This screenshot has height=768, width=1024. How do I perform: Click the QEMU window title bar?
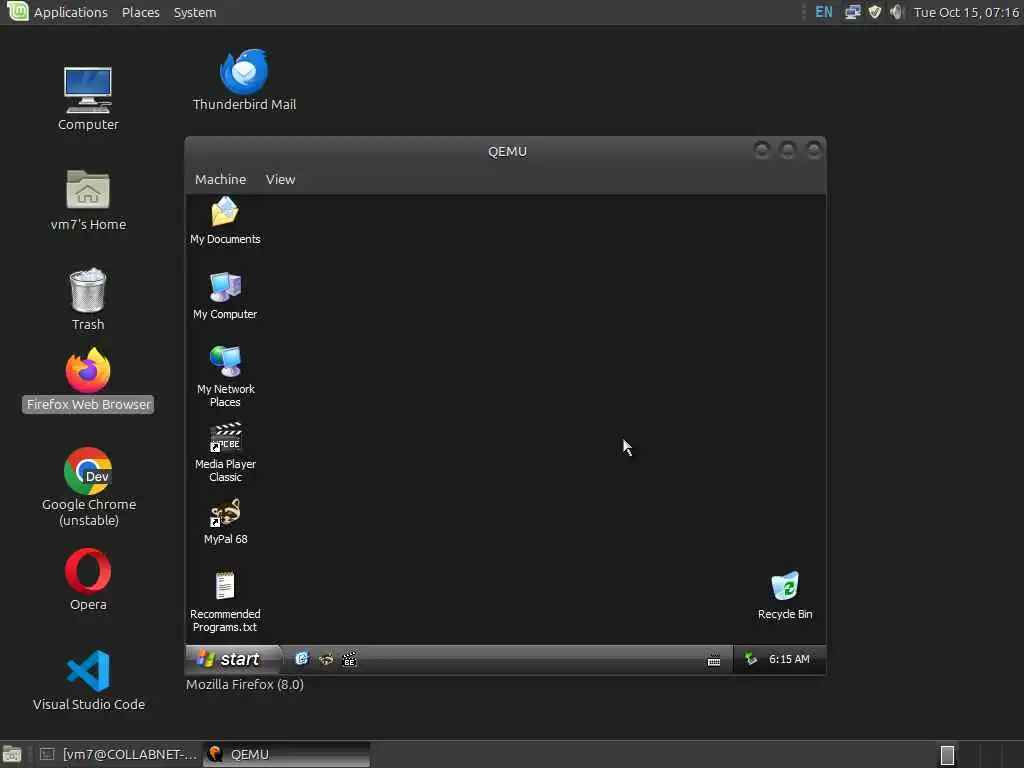507,151
